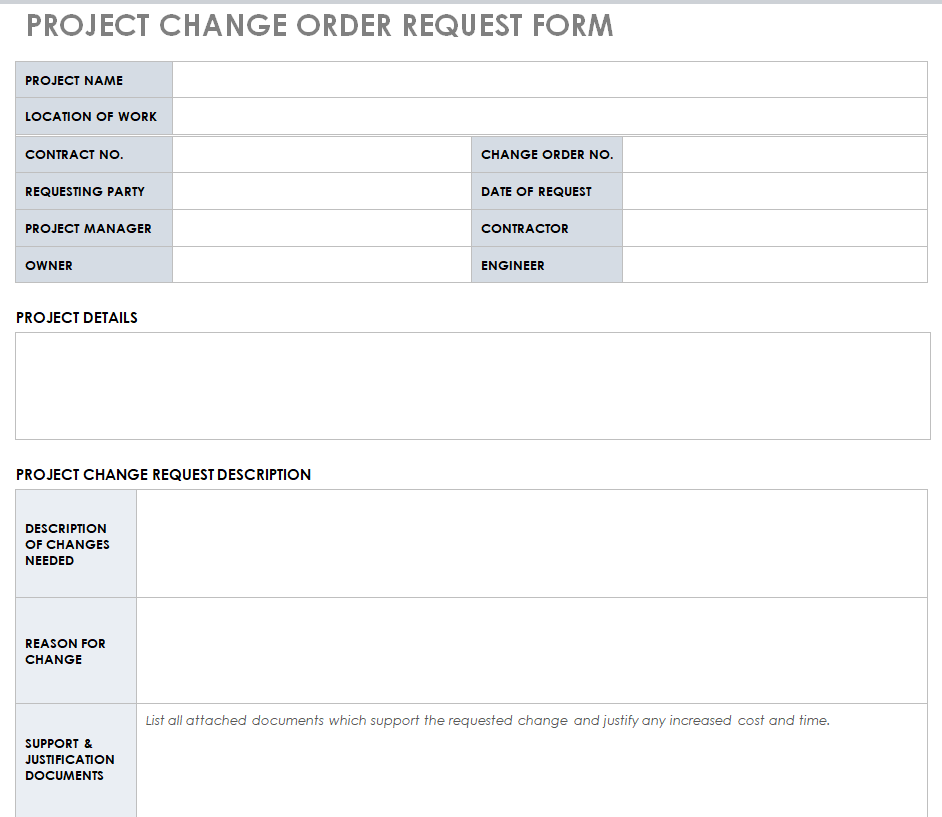This screenshot has width=942, height=817.
Task: Click the Requesting Party input cell
Action: [321, 191]
